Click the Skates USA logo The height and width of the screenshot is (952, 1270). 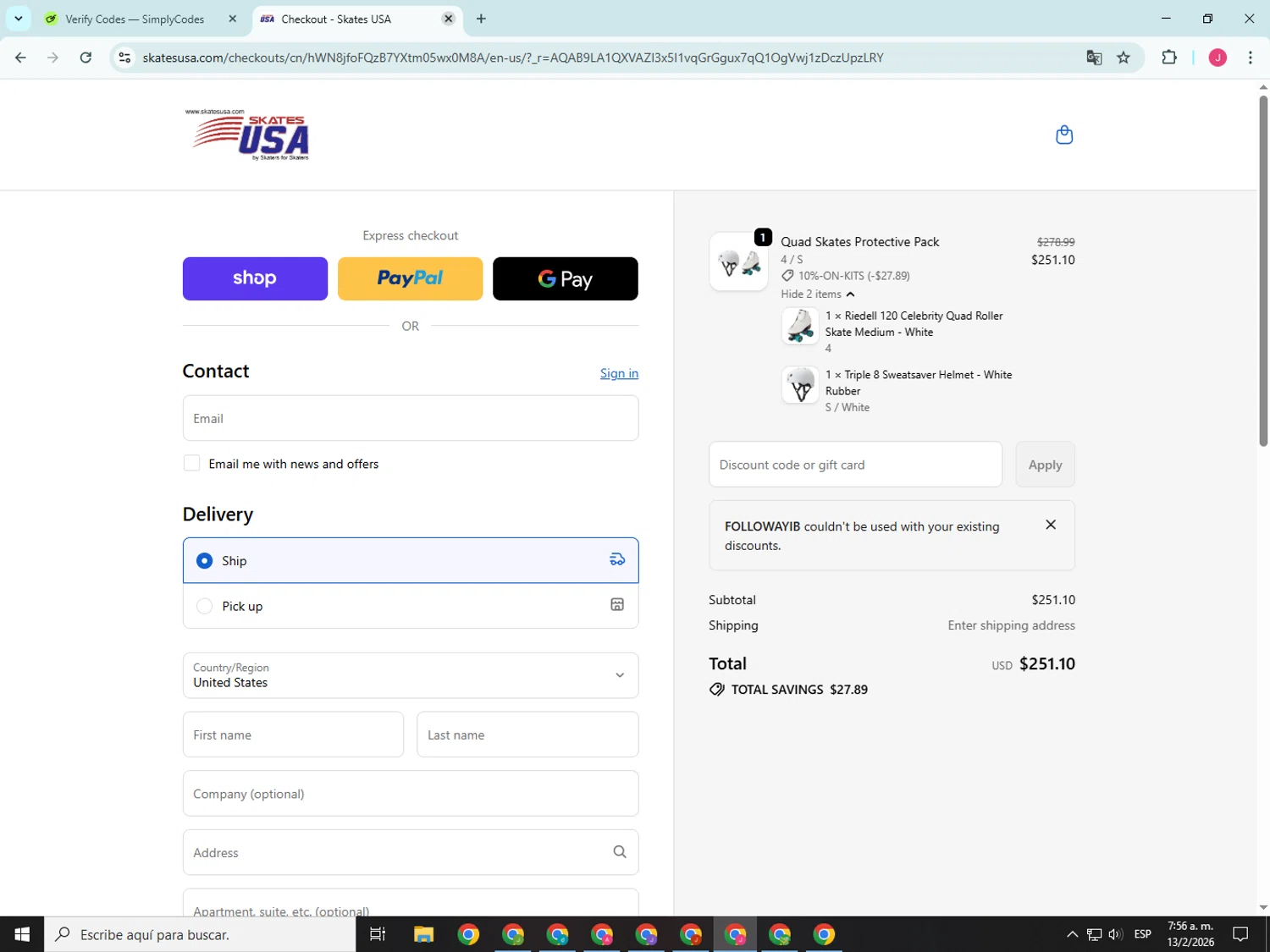click(x=247, y=135)
